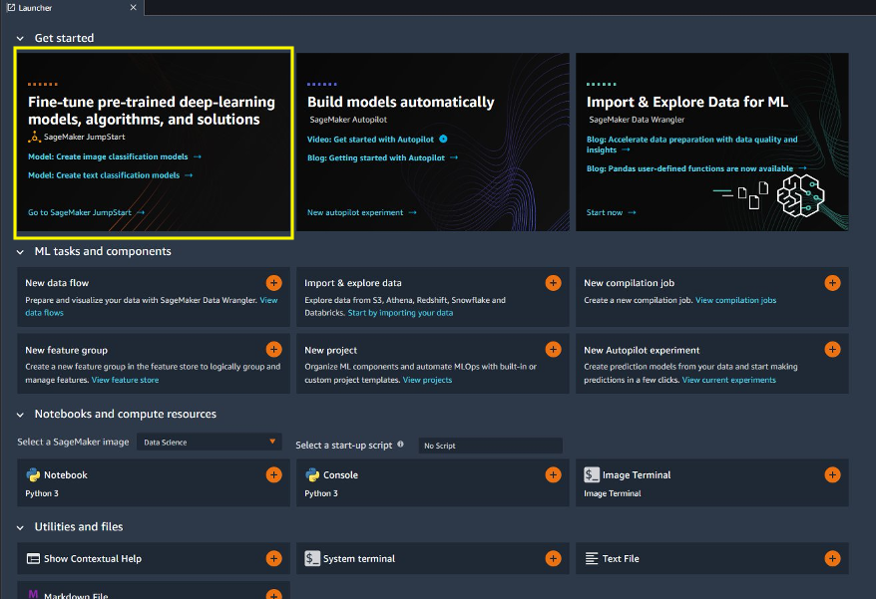Open the start-up script No Script dropdown
Screen dimensions: 877x600
(x=490, y=445)
